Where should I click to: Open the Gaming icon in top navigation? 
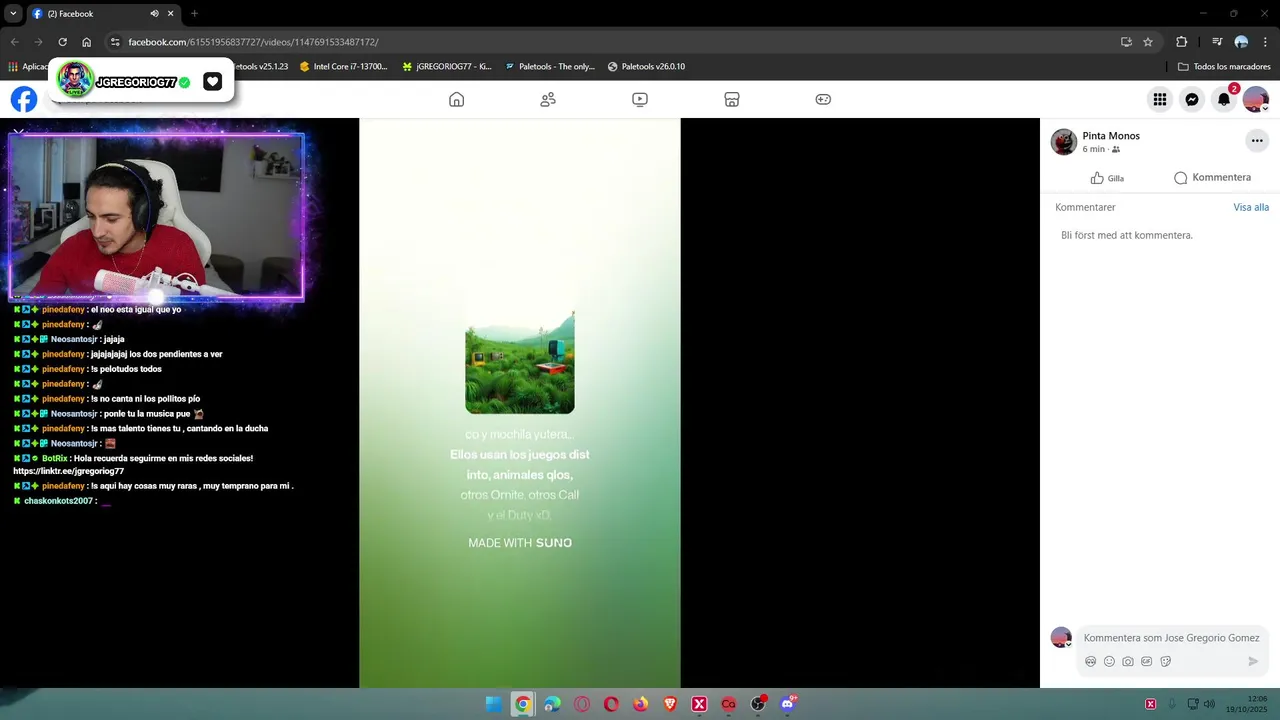[823, 99]
